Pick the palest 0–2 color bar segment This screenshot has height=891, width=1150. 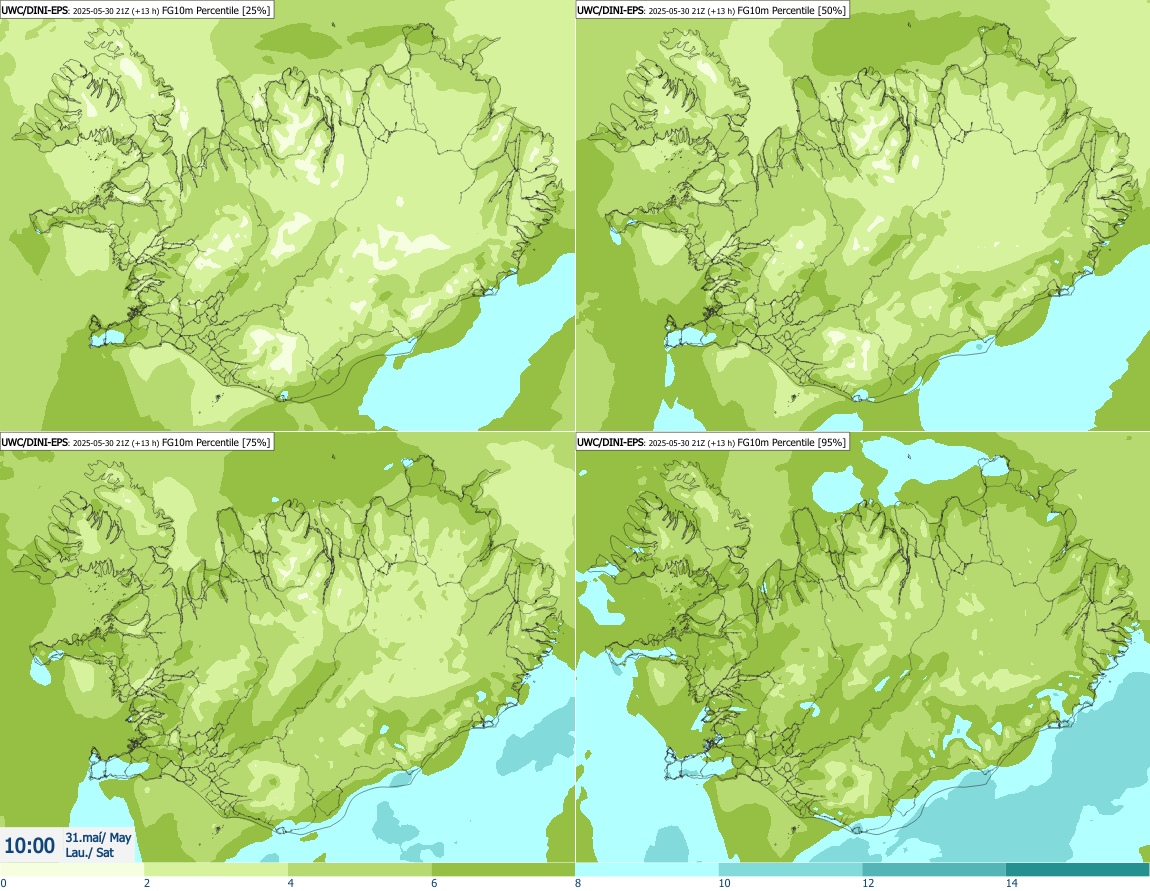click(x=72, y=870)
